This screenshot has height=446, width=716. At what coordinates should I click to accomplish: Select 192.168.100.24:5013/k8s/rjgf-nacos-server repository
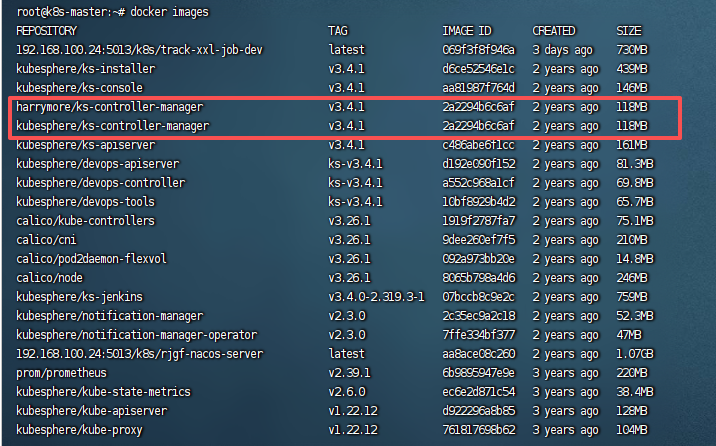140,354
